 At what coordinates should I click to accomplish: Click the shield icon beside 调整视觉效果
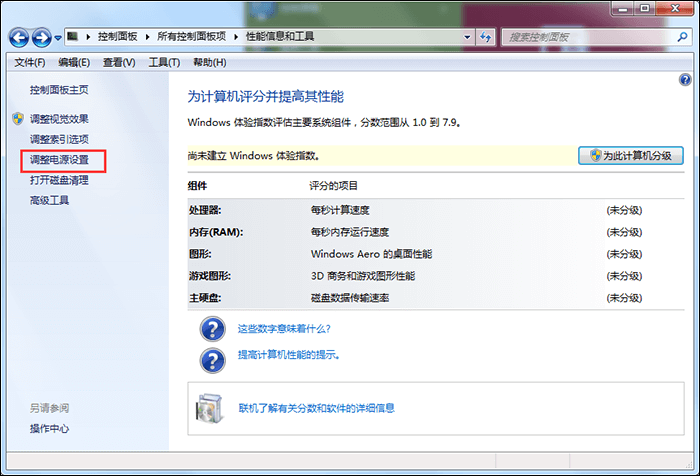click(x=18, y=119)
